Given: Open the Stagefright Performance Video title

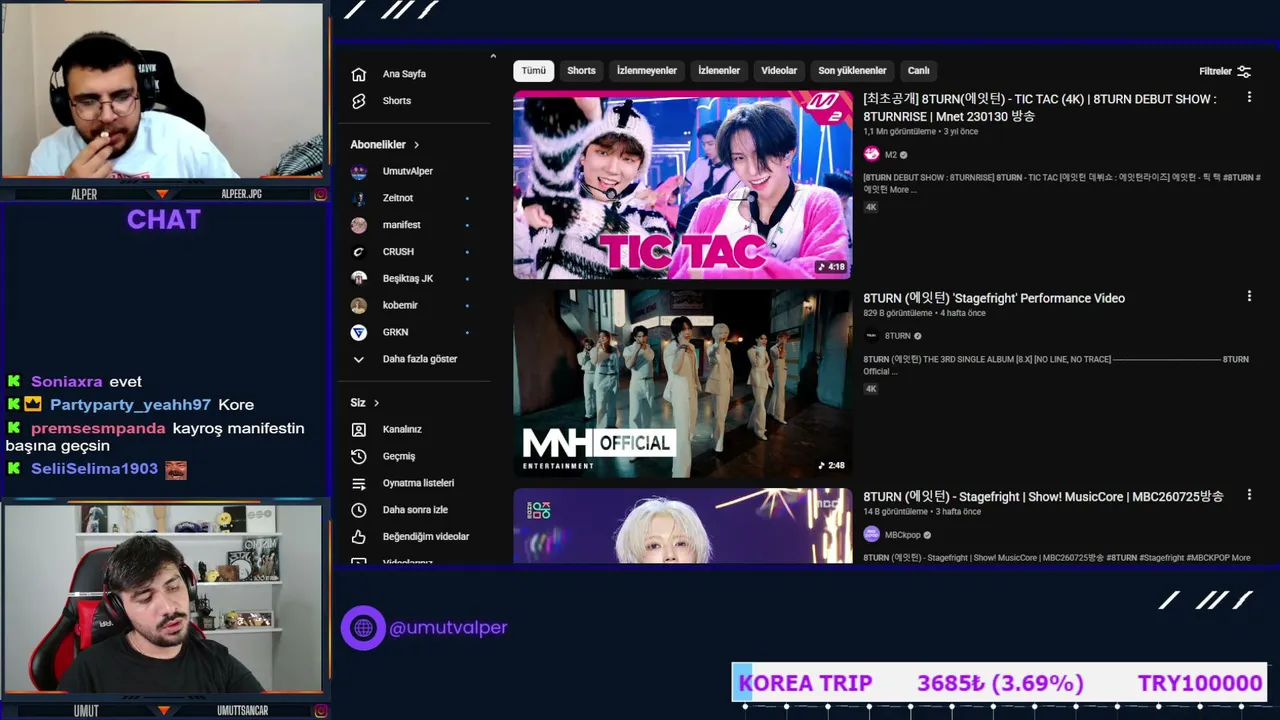Looking at the screenshot, I should (x=994, y=298).
